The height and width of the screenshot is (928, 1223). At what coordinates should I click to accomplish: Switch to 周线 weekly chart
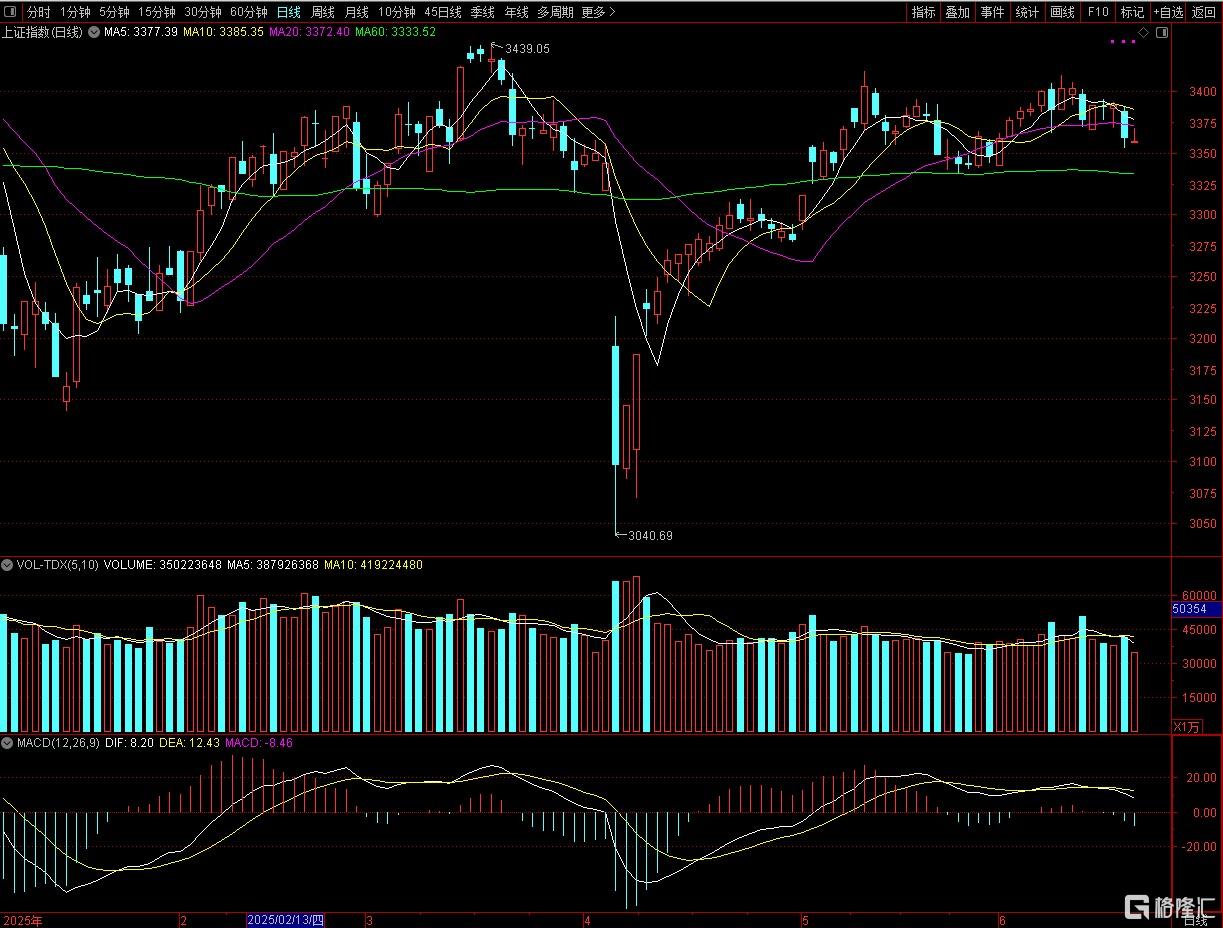pyautogui.click(x=323, y=12)
